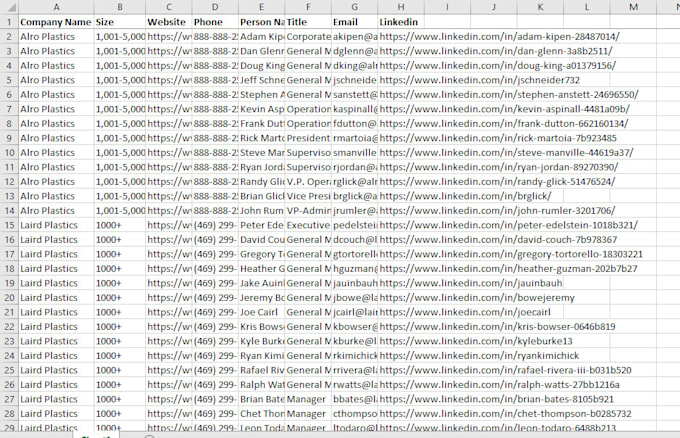Select the President title cell
Viewport: 680px width, 438px height.
(x=308, y=138)
